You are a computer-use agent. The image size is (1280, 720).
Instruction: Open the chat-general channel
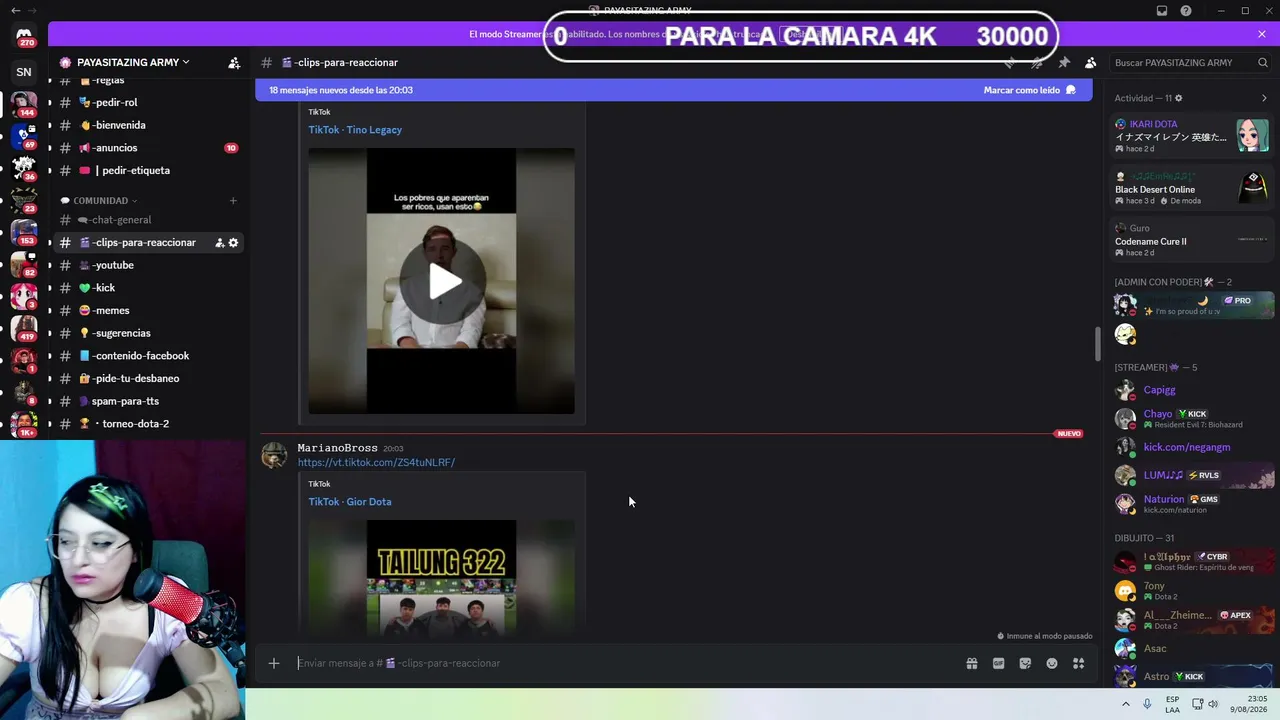pyautogui.click(x=148, y=220)
